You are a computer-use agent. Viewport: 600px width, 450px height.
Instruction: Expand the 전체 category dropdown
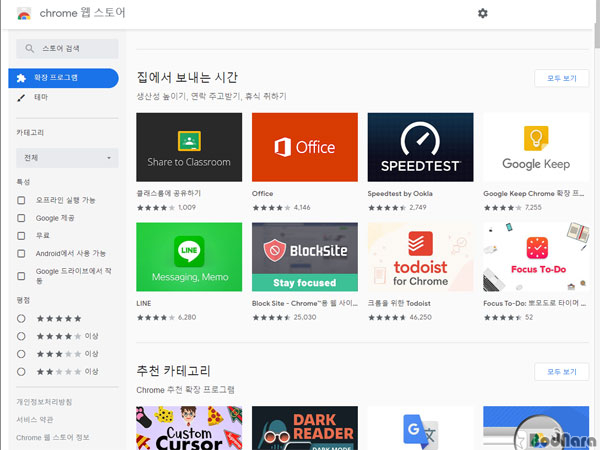pos(67,158)
